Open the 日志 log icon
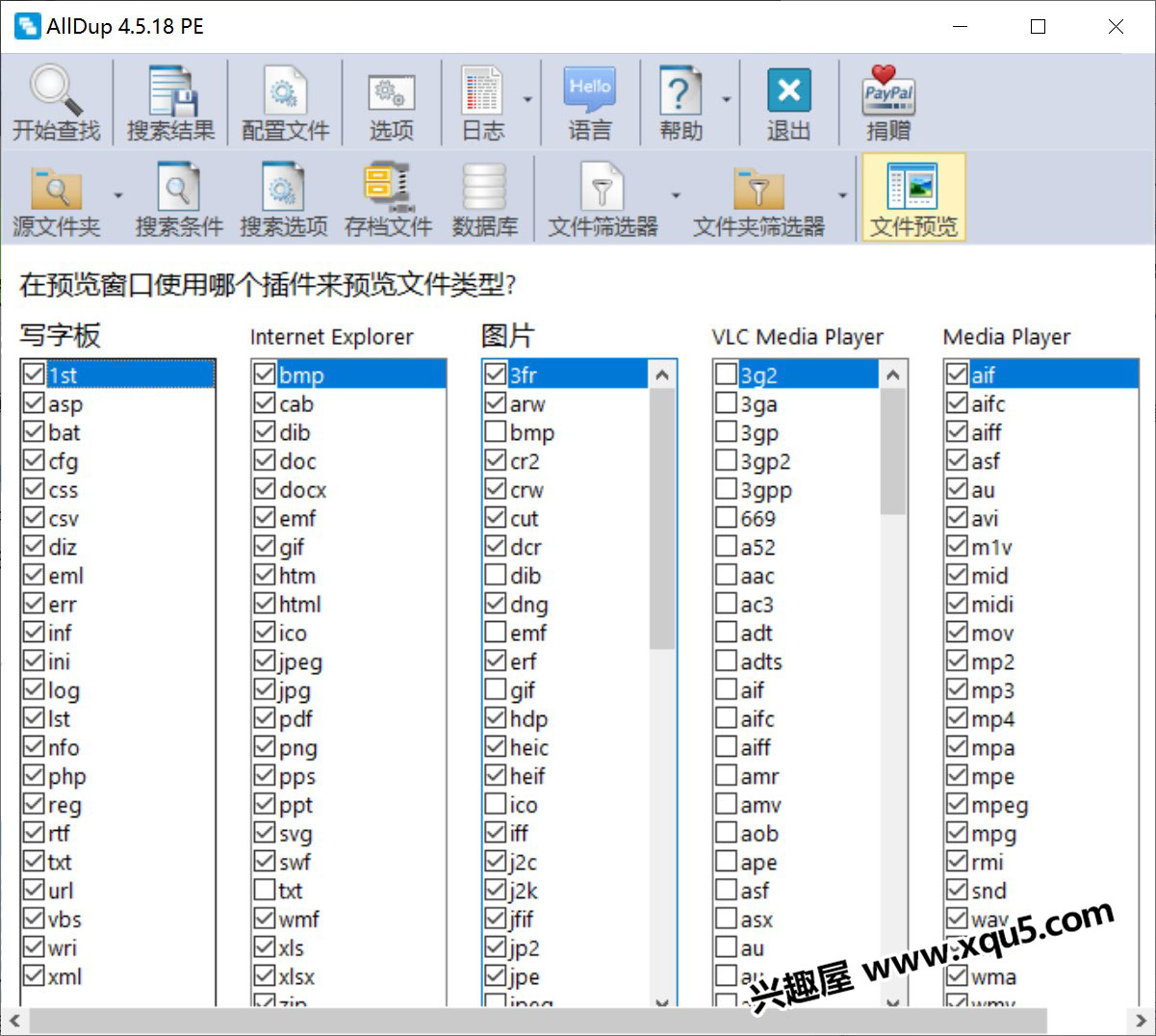 tap(482, 91)
